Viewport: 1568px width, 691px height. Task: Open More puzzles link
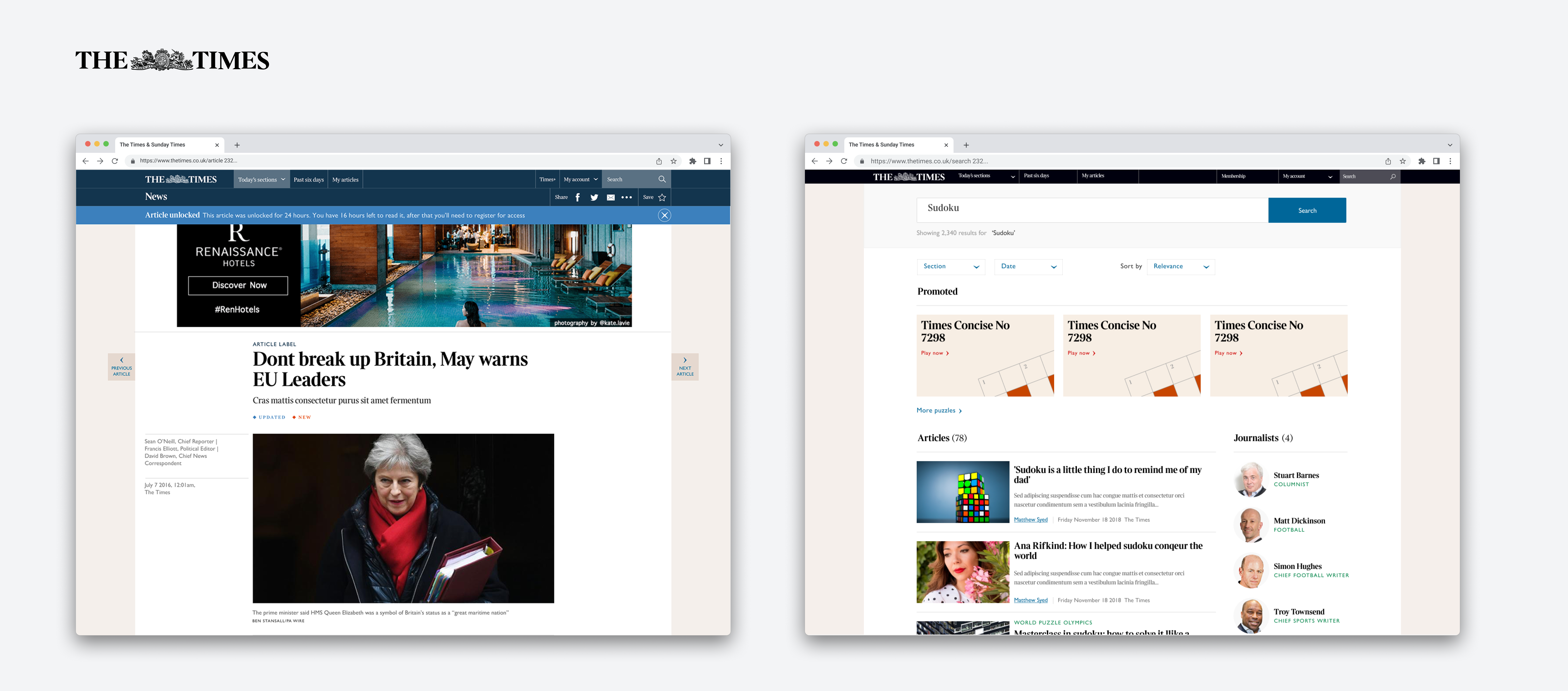coord(939,411)
